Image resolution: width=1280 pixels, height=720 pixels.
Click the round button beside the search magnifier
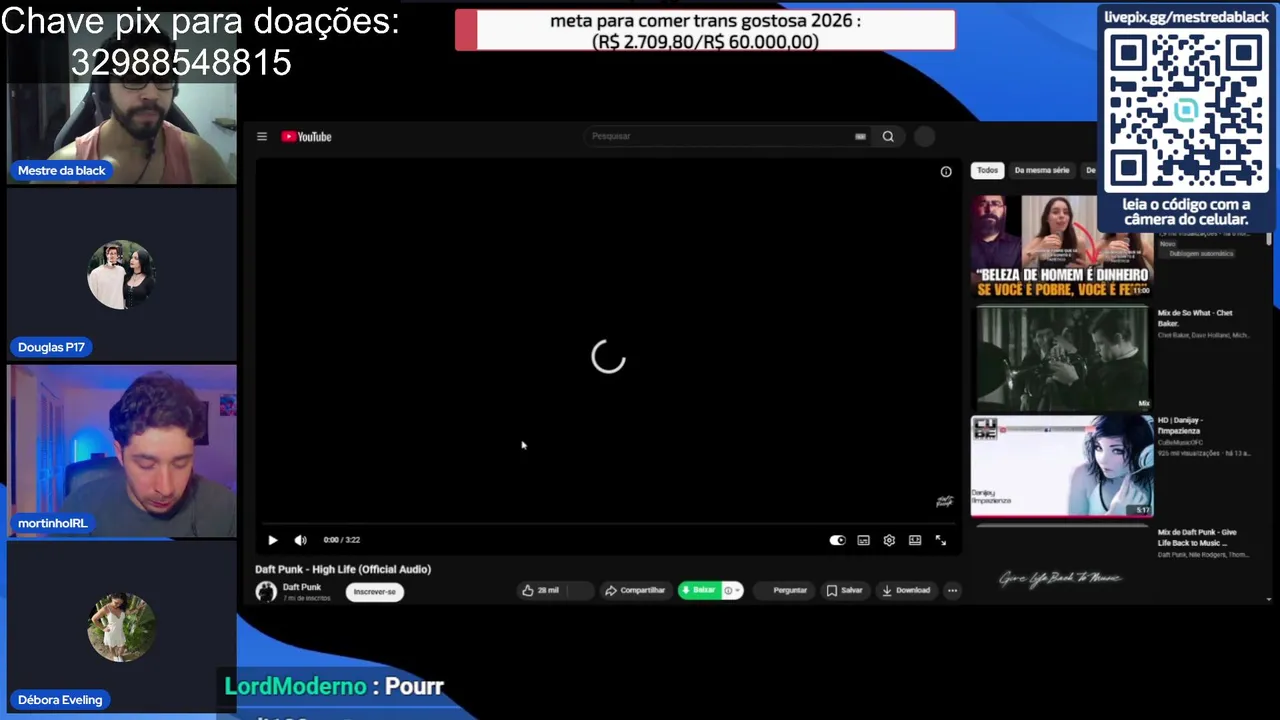click(924, 136)
